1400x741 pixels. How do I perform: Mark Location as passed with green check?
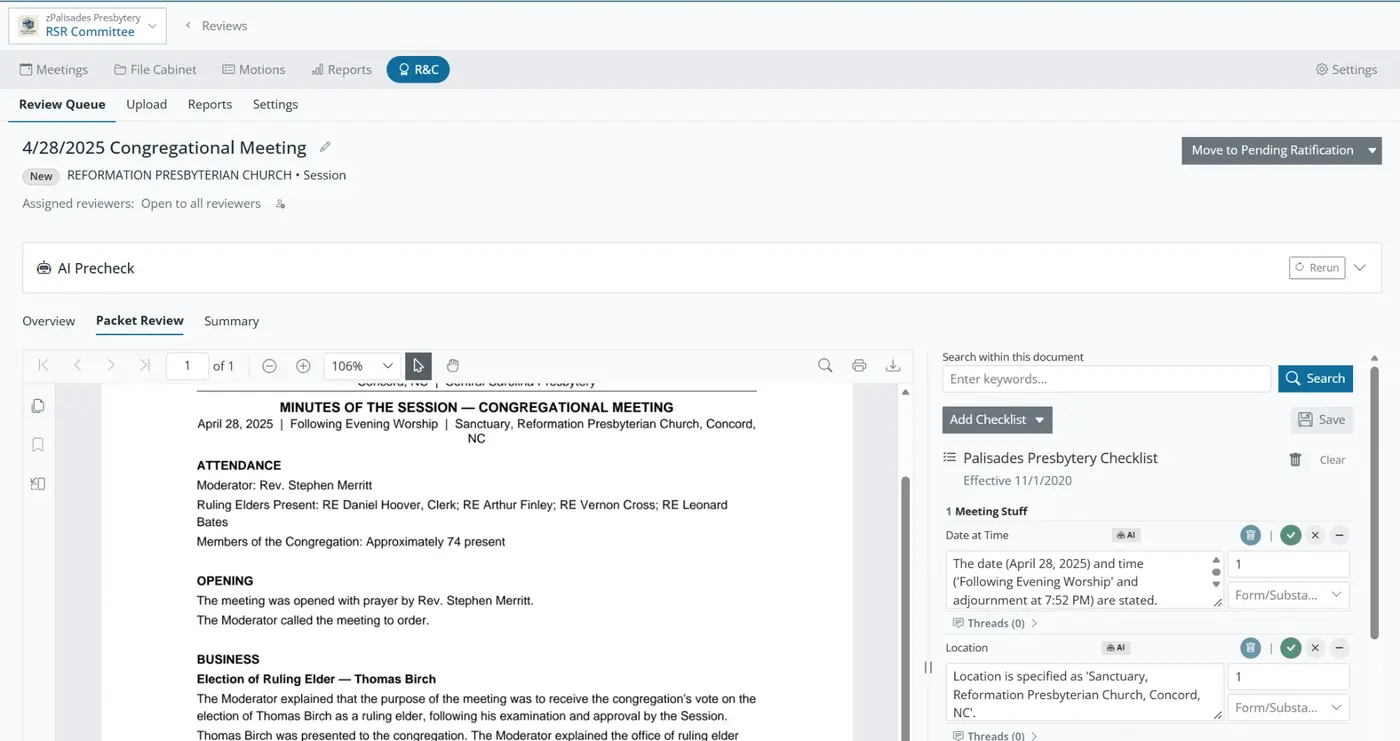pos(1291,648)
